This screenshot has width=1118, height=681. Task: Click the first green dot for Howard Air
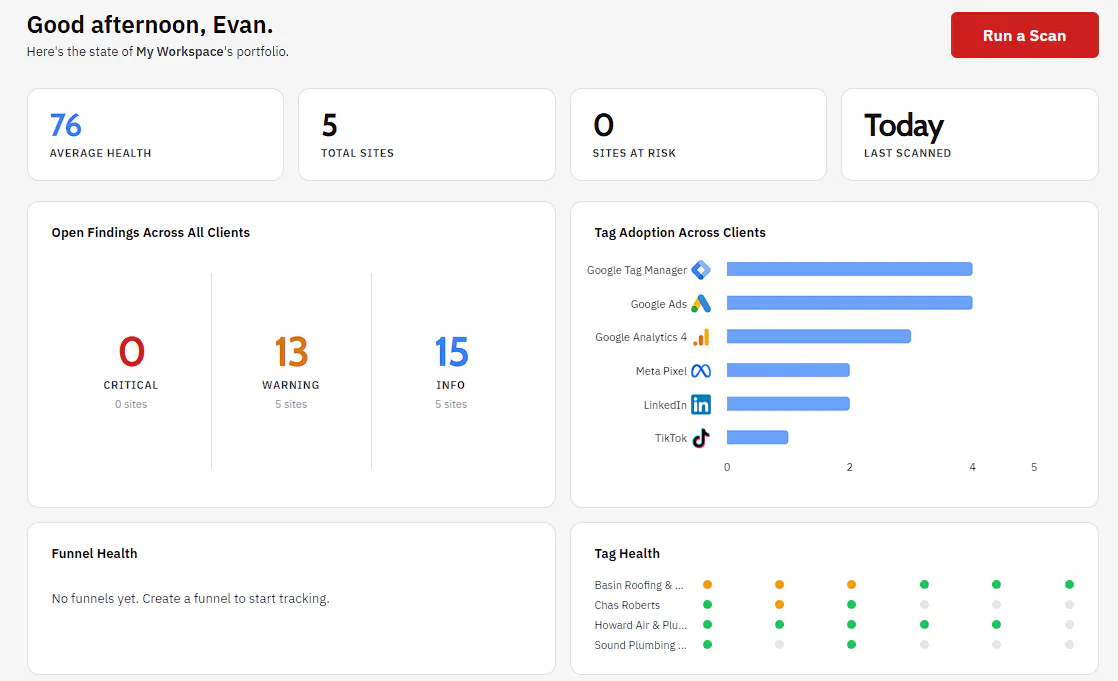[707, 624]
